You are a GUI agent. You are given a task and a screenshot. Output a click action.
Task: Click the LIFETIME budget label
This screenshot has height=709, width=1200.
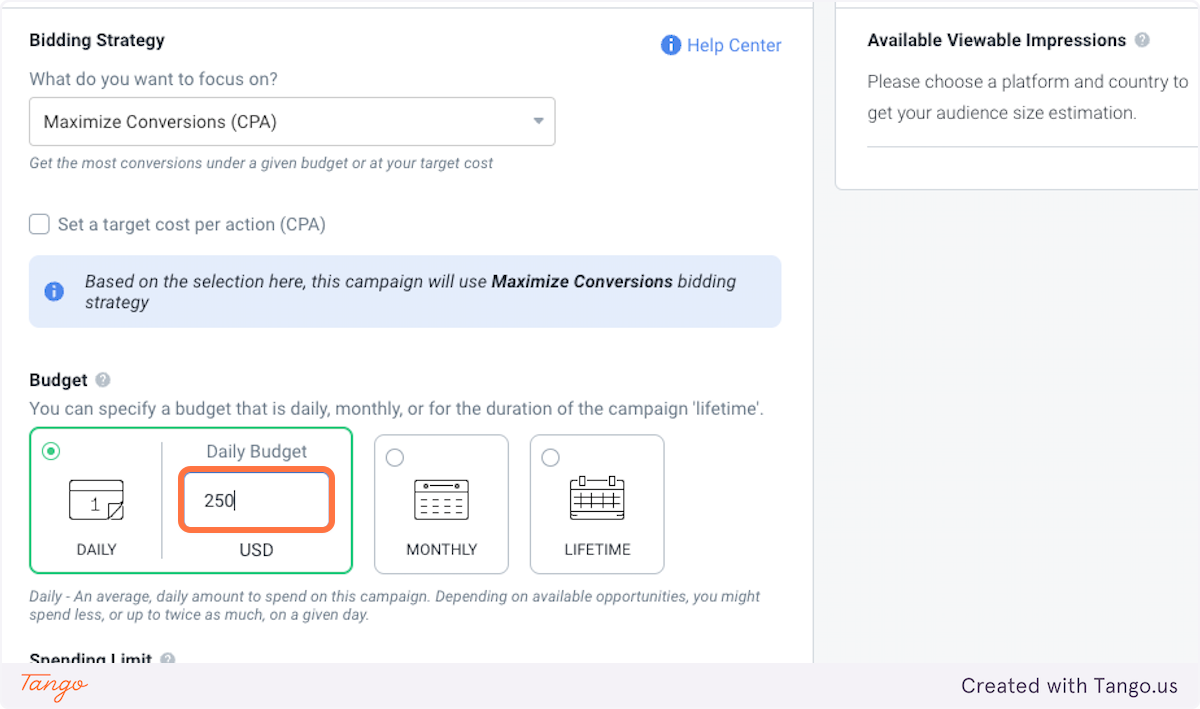[597, 549]
